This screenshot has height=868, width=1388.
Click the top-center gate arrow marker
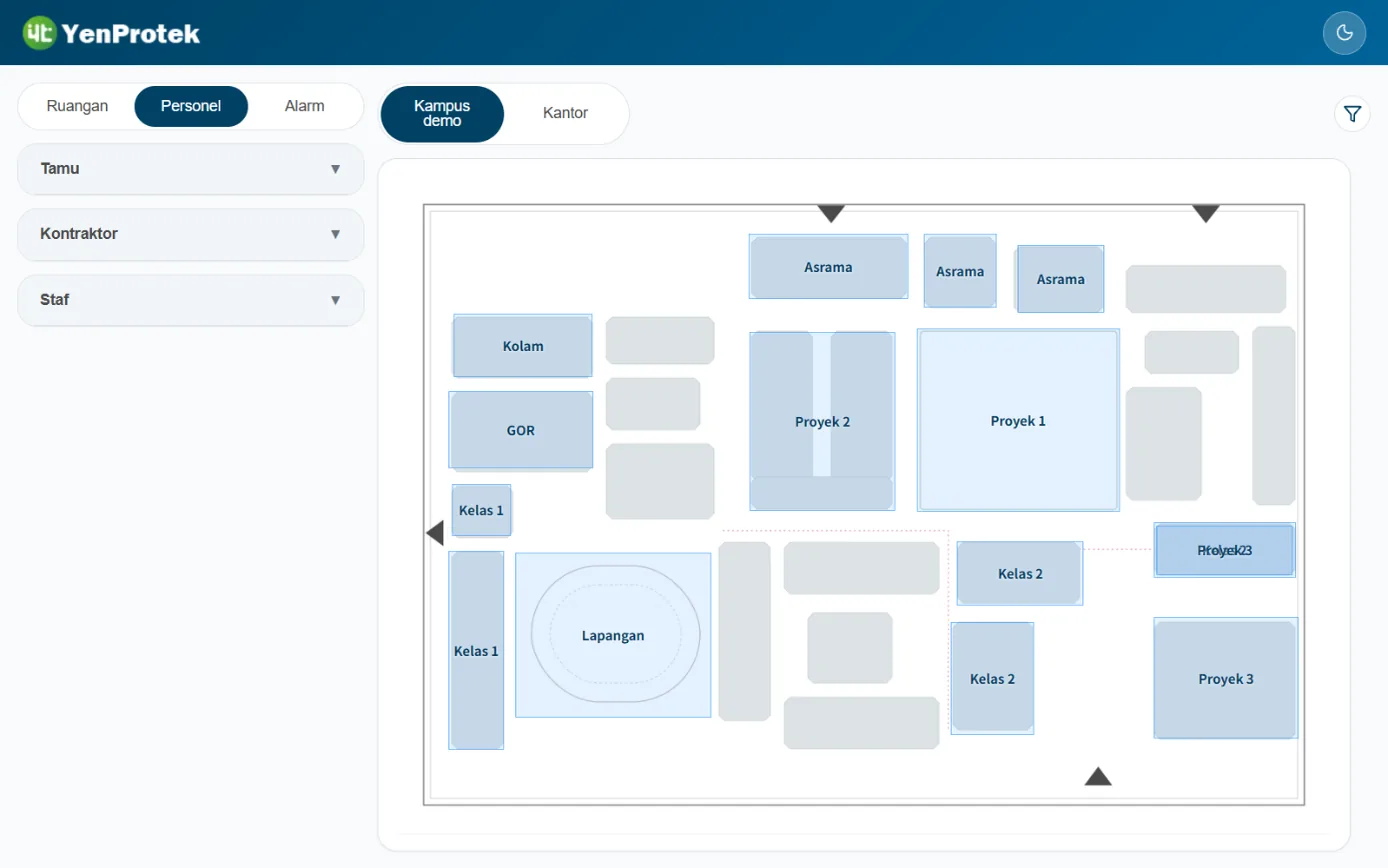point(831,213)
